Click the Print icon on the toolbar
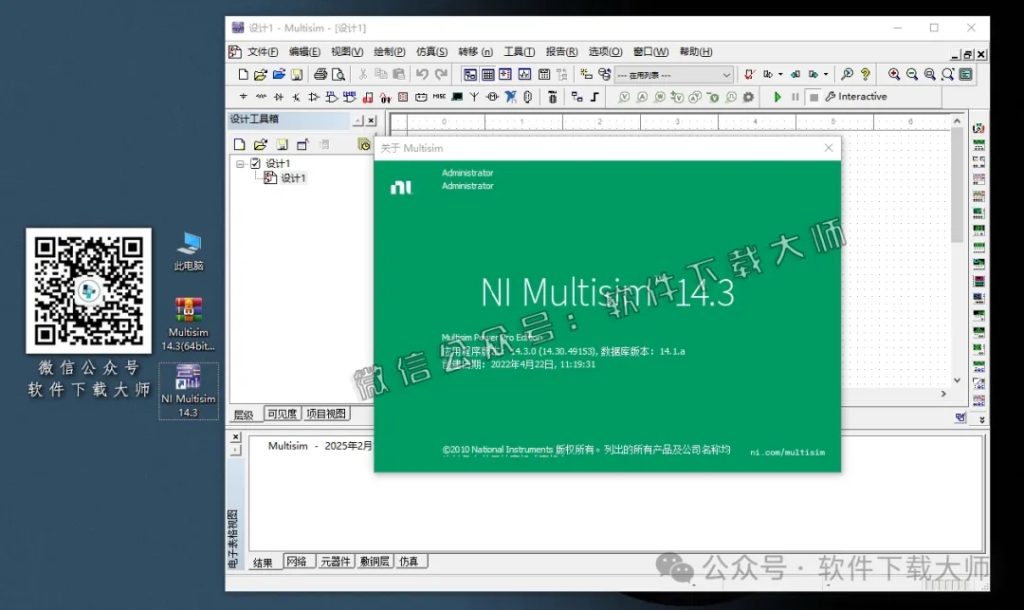This screenshot has width=1024, height=610. (x=320, y=74)
